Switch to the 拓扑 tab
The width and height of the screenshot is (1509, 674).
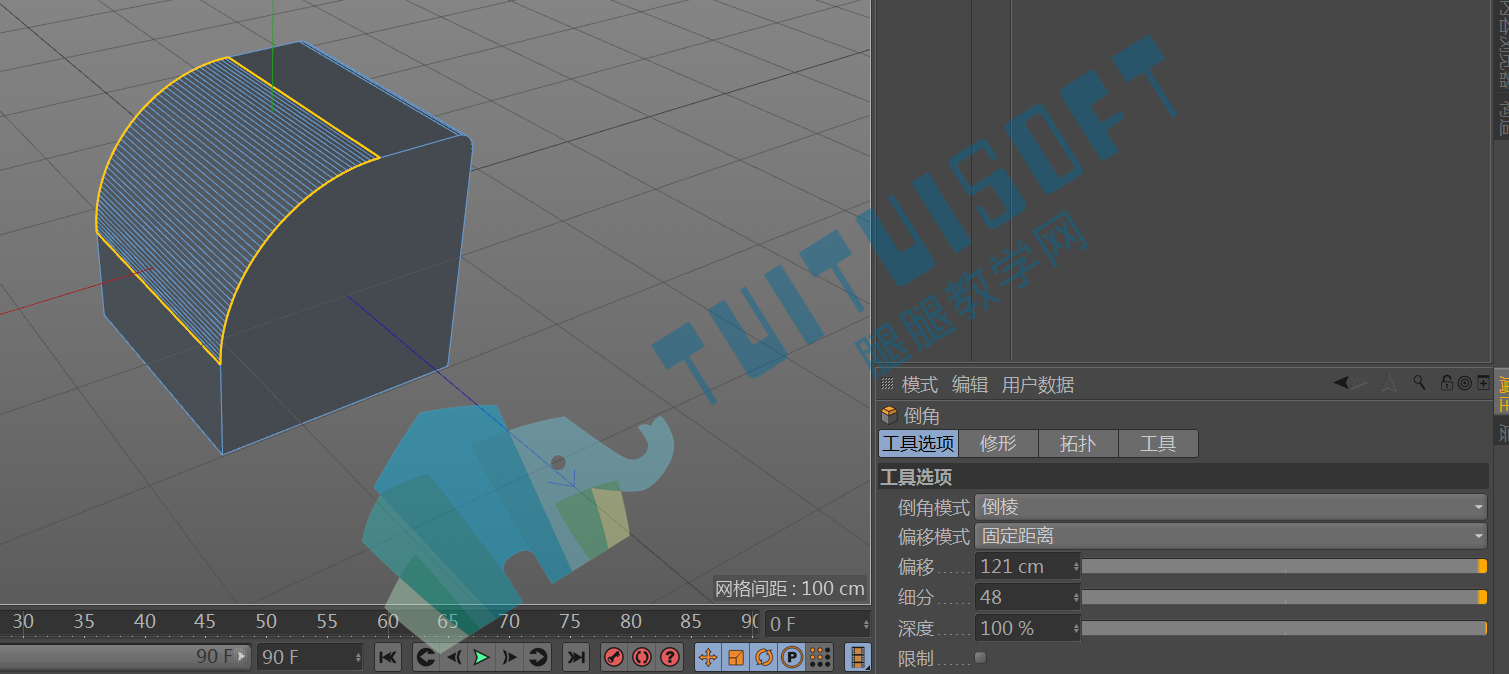(1077, 444)
